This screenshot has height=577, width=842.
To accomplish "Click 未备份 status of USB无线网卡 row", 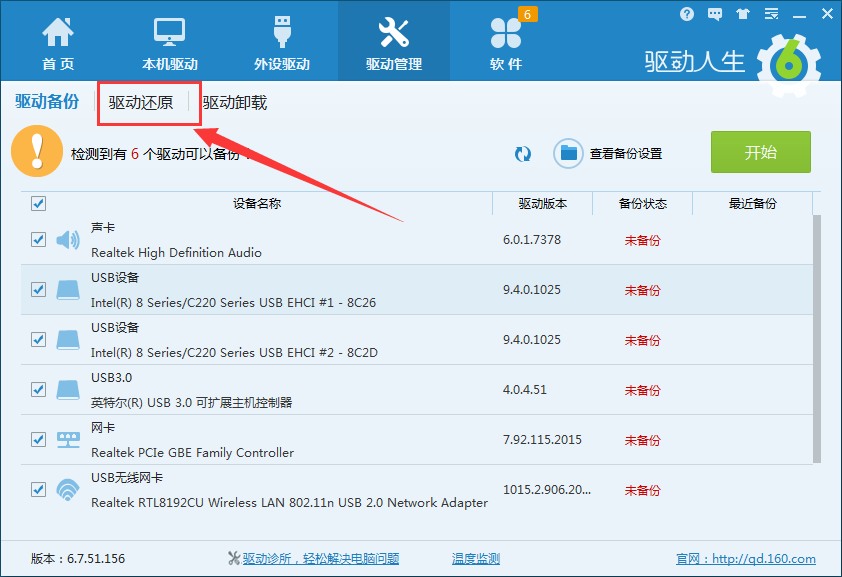I will pyautogui.click(x=642, y=490).
